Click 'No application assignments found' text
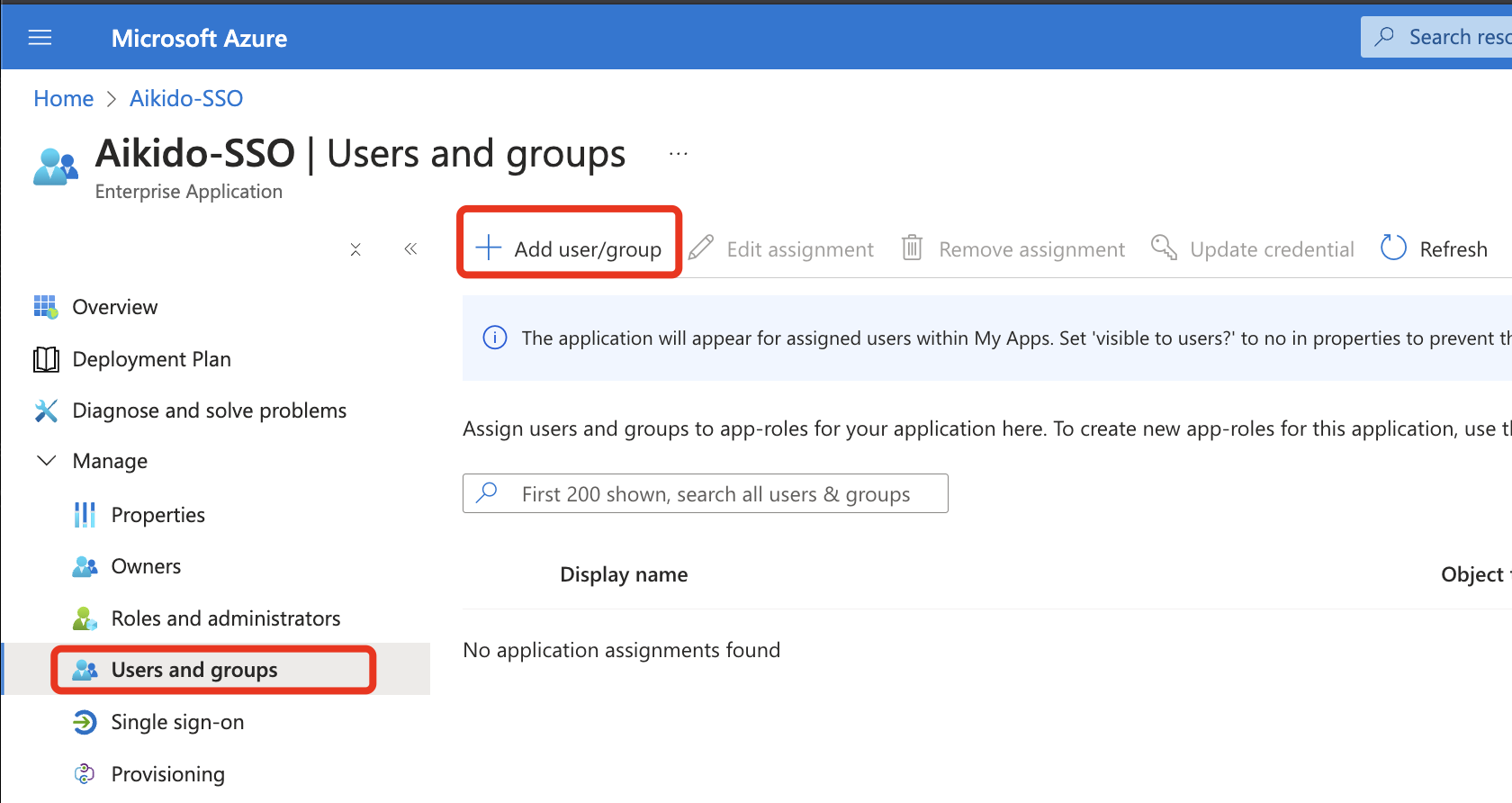 click(x=621, y=650)
